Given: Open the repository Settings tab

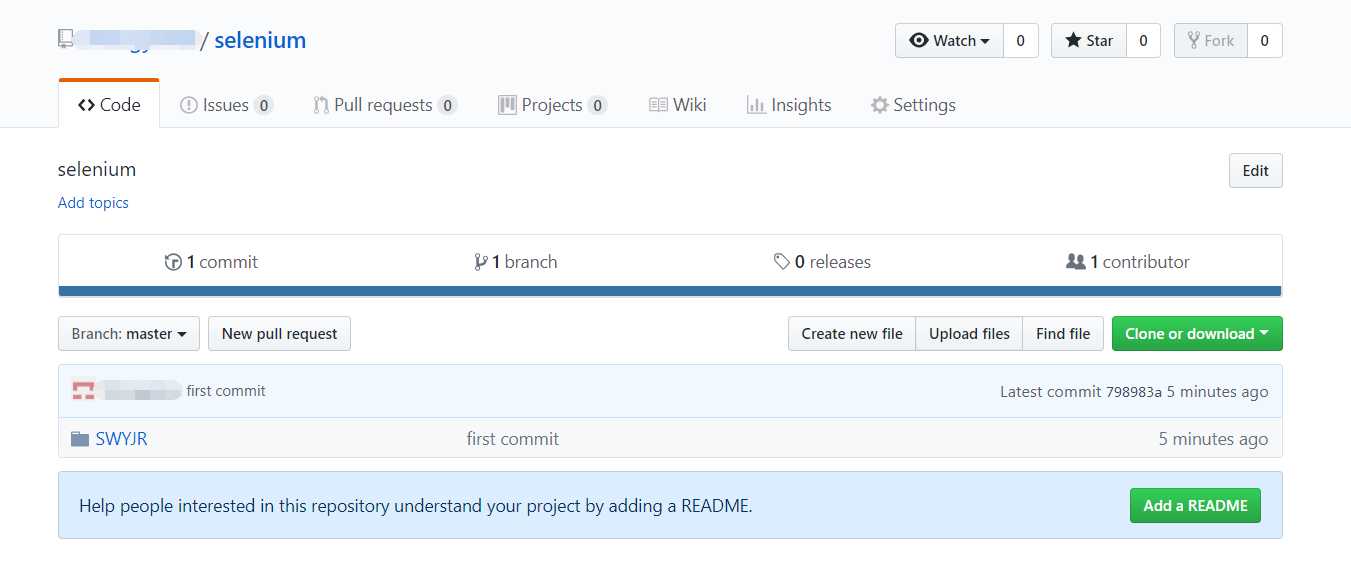Looking at the screenshot, I should coord(913,105).
